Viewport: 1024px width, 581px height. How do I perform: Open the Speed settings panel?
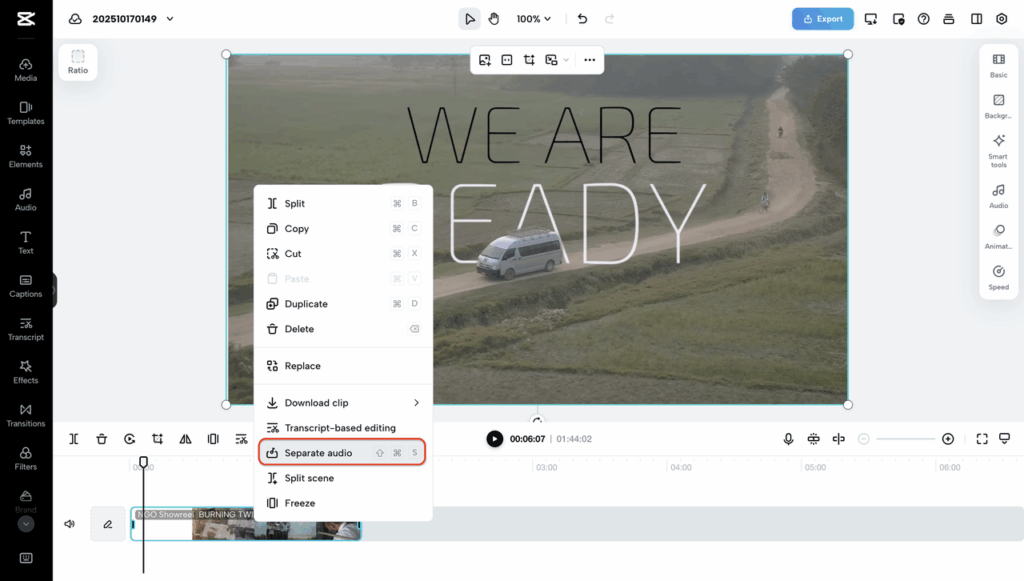pos(998,277)
